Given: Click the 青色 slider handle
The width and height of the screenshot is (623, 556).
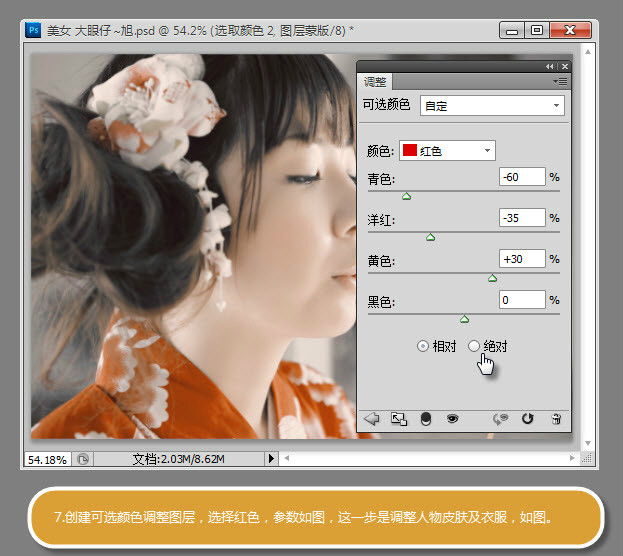Looking at the screenshot, I should coord(406,196).
